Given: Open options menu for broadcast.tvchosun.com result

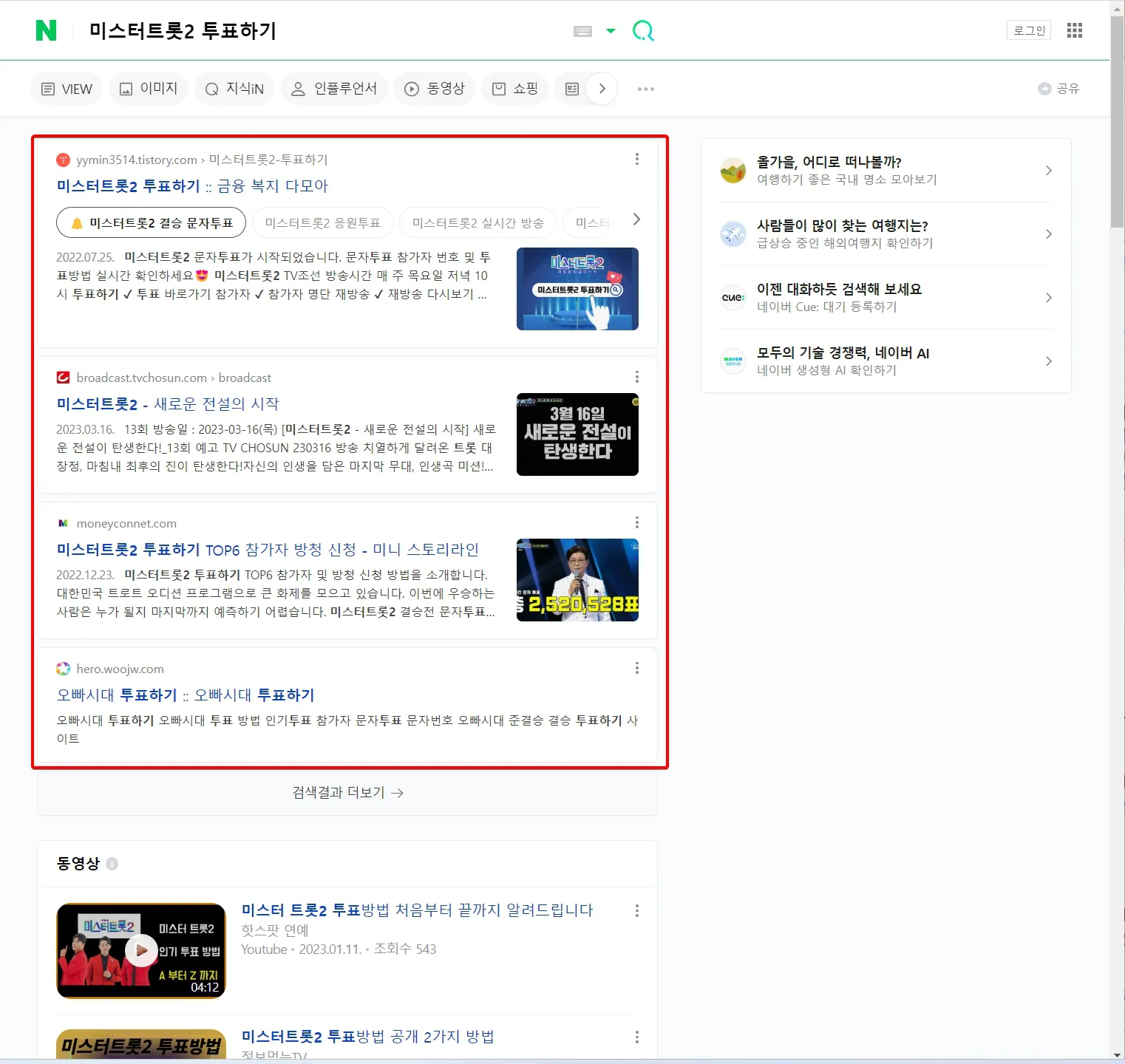Looking at the screenshot, I should [637, 377].
